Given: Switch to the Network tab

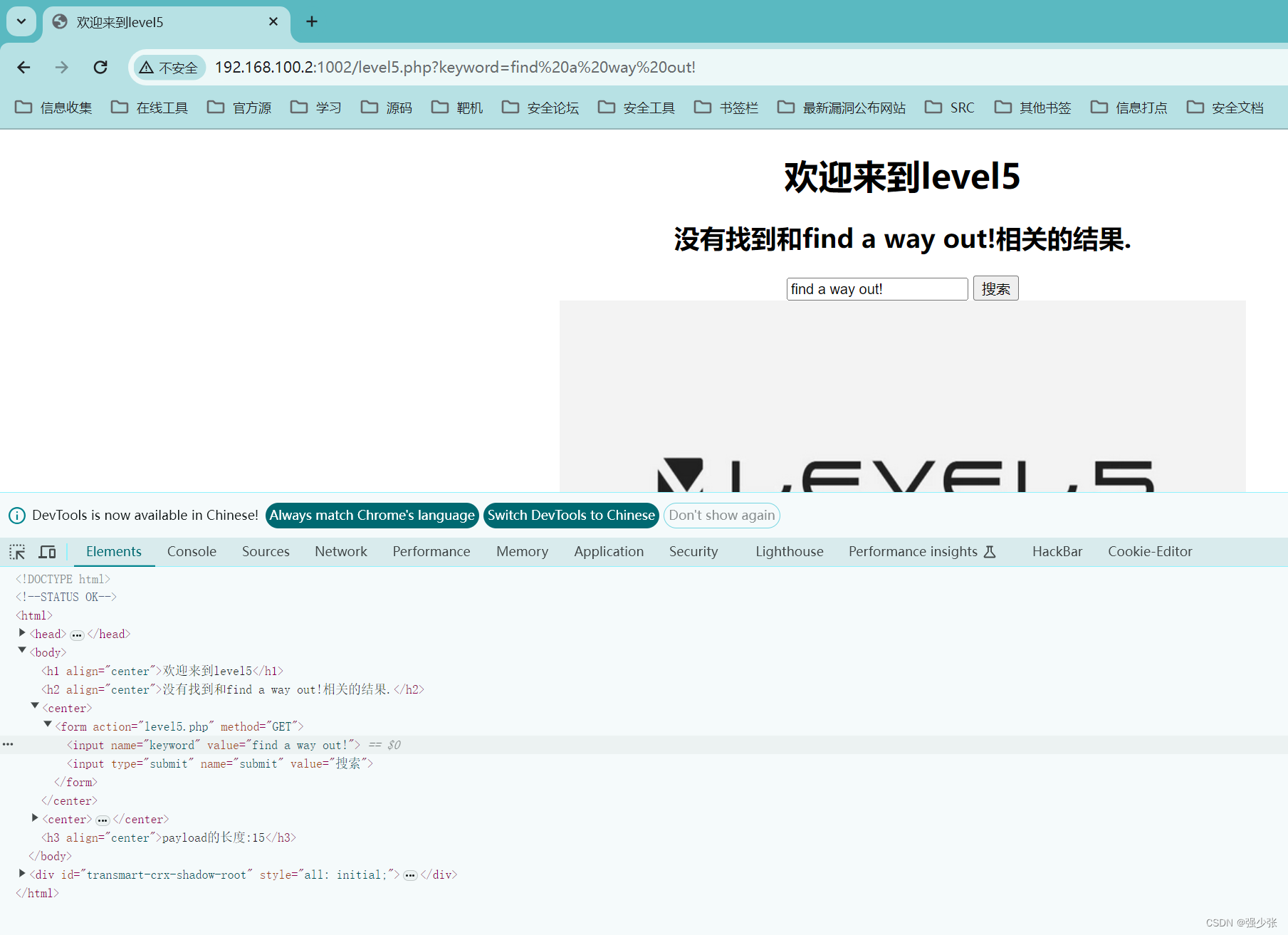Looking at the screenshot, I should click(341, 552).
